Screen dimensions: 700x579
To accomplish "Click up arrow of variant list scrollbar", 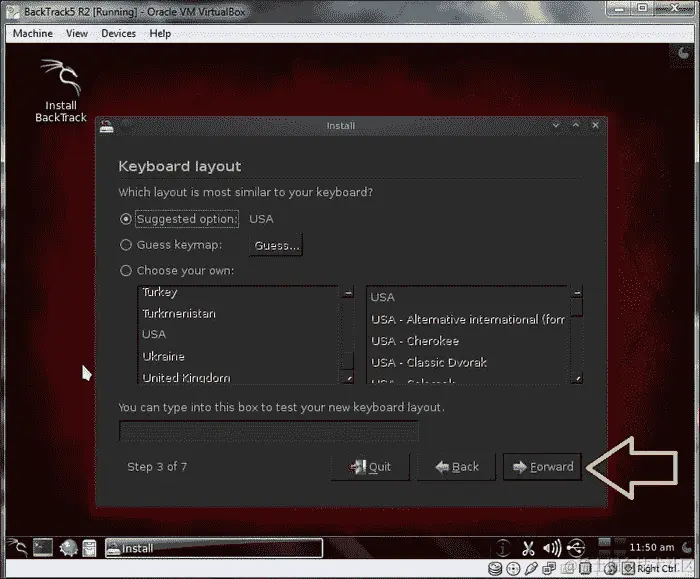I will (577, 293).
